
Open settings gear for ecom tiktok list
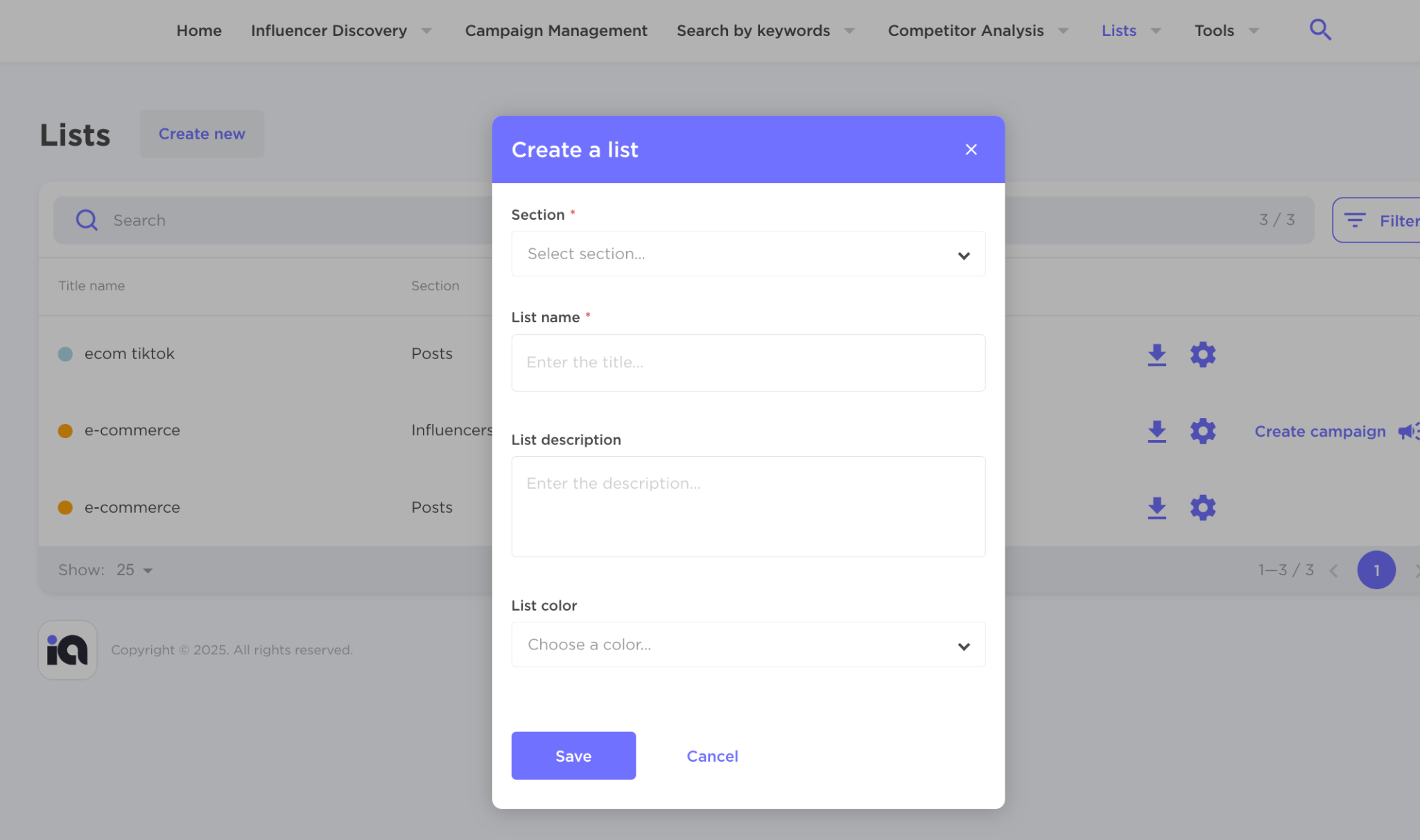click(x=1202, y=354)
